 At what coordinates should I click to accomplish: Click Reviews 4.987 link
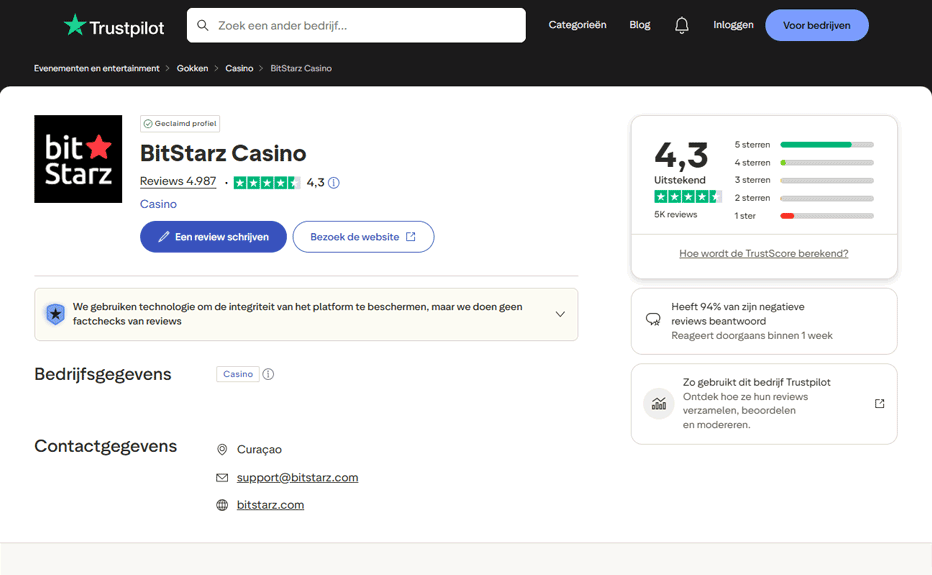[x=178, y=181]
